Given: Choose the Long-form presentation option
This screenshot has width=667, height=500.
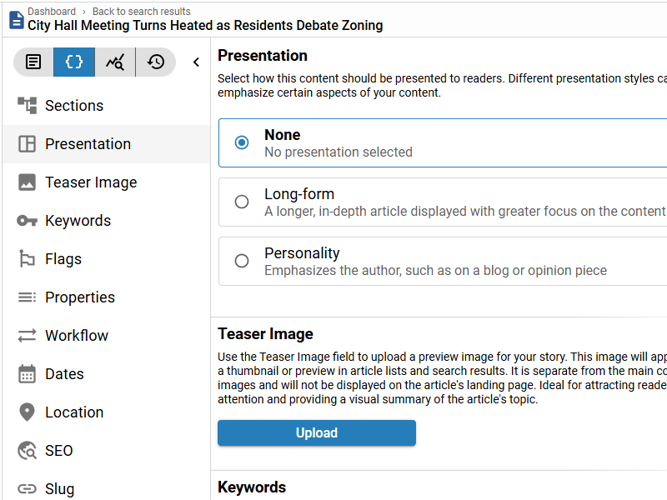Looking at the screenshot, I should (x=242, y=202).
